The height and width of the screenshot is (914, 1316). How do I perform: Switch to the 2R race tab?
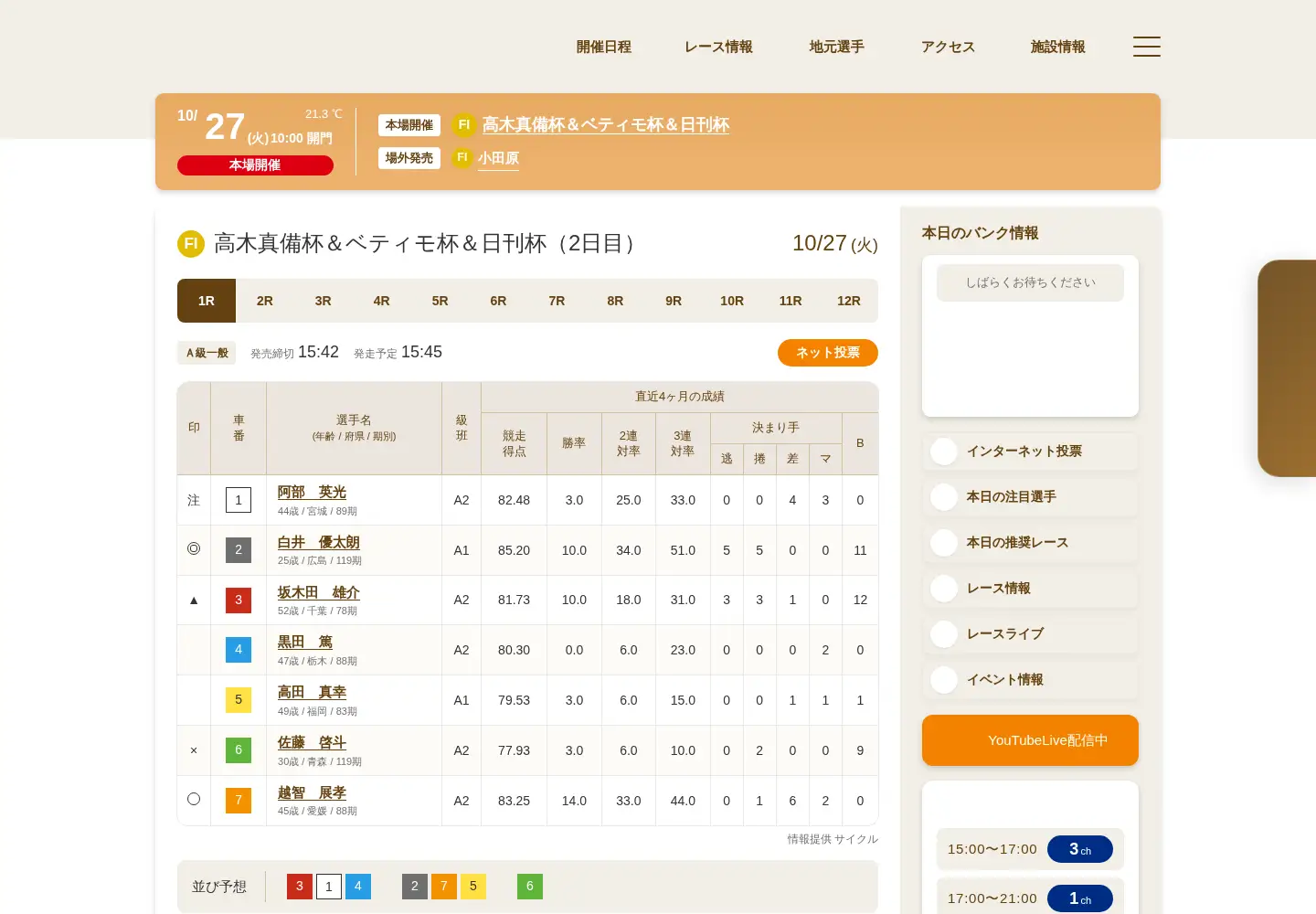coord(265,301)
